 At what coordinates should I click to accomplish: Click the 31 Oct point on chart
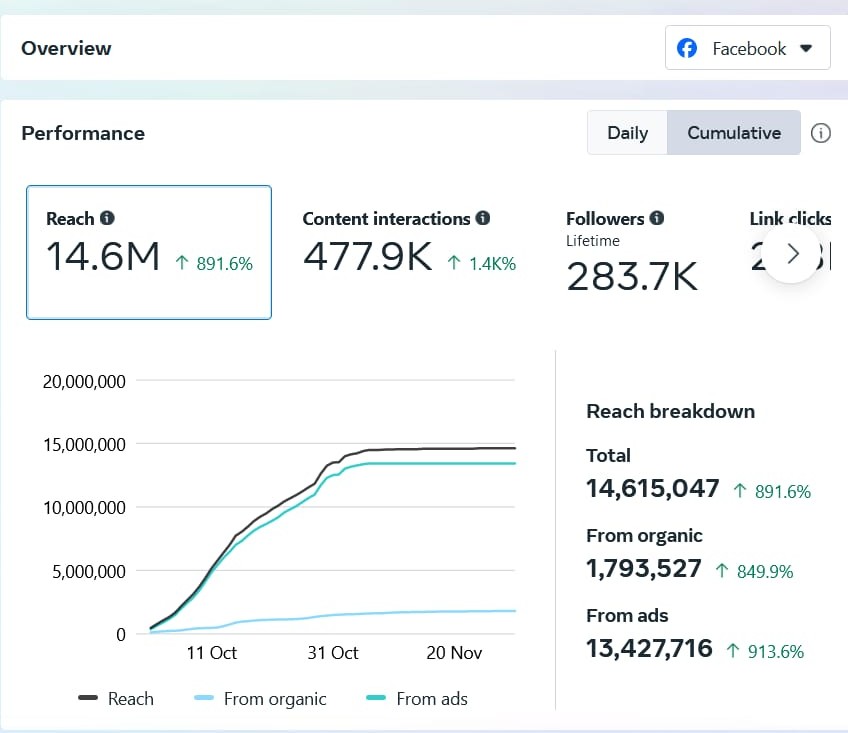click(x=332, y=462)
